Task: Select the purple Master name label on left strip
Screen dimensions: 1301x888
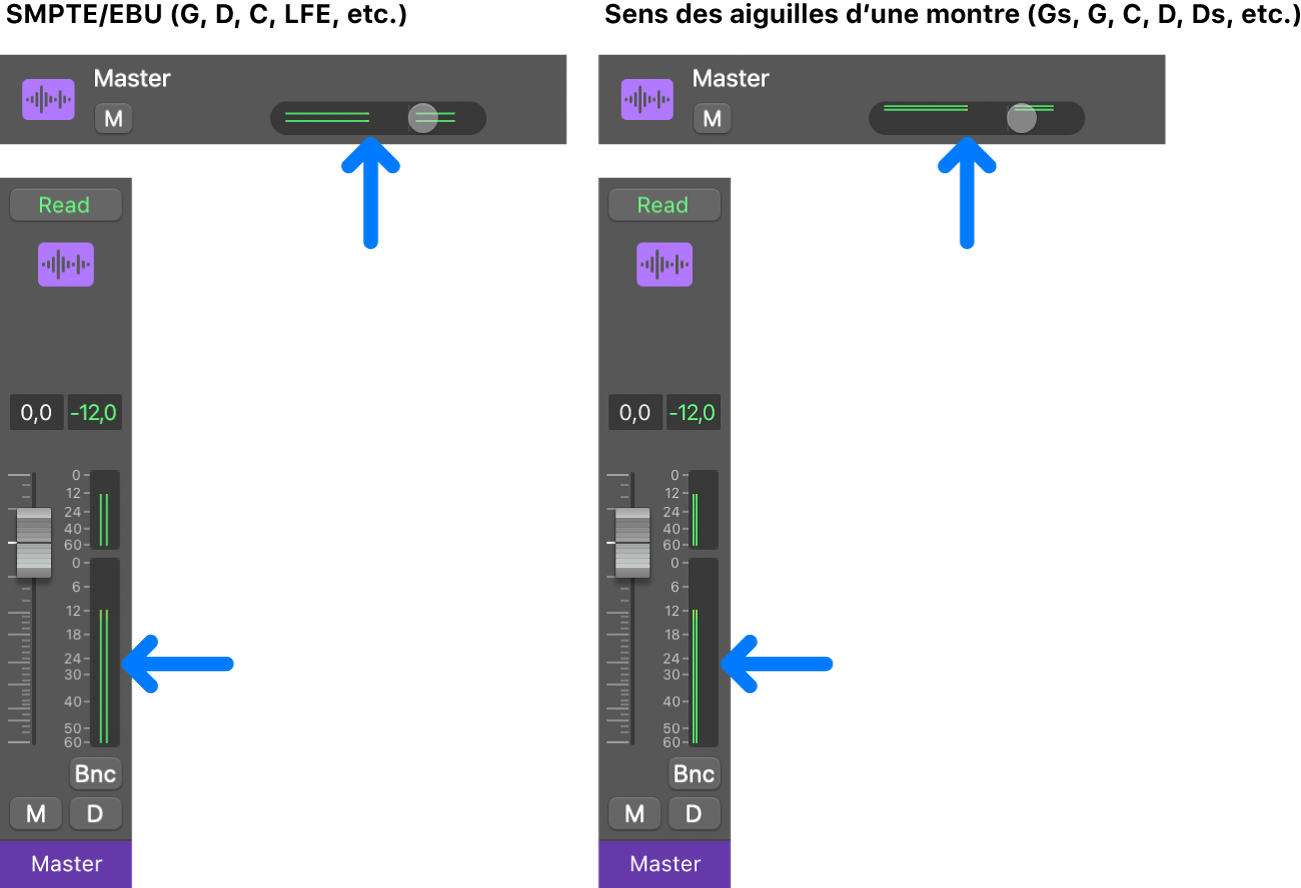Action: click(66, 864)
